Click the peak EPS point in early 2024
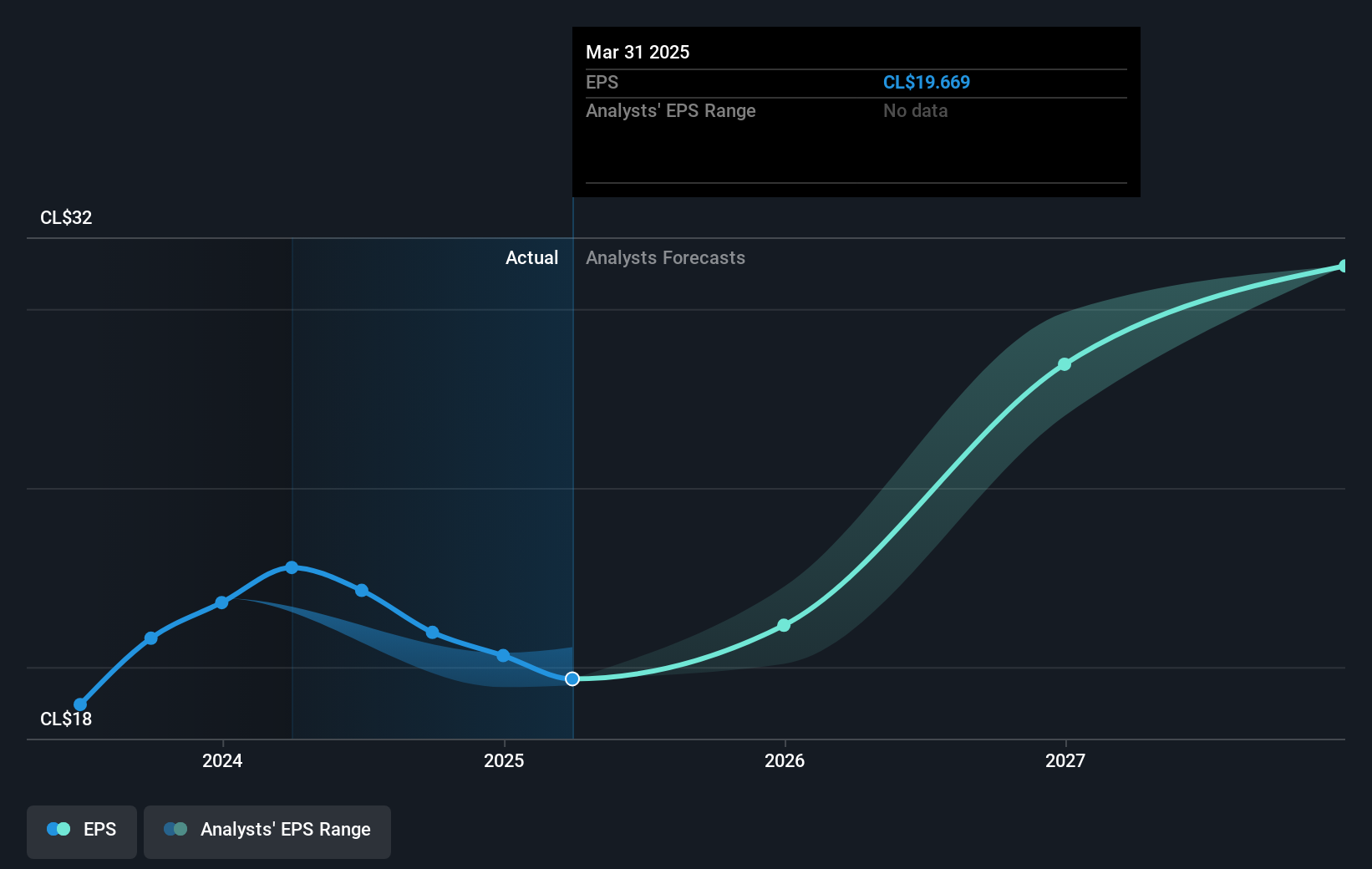Image resolution: width=1372 pixels, height=869 pixels. click(292, 567)
